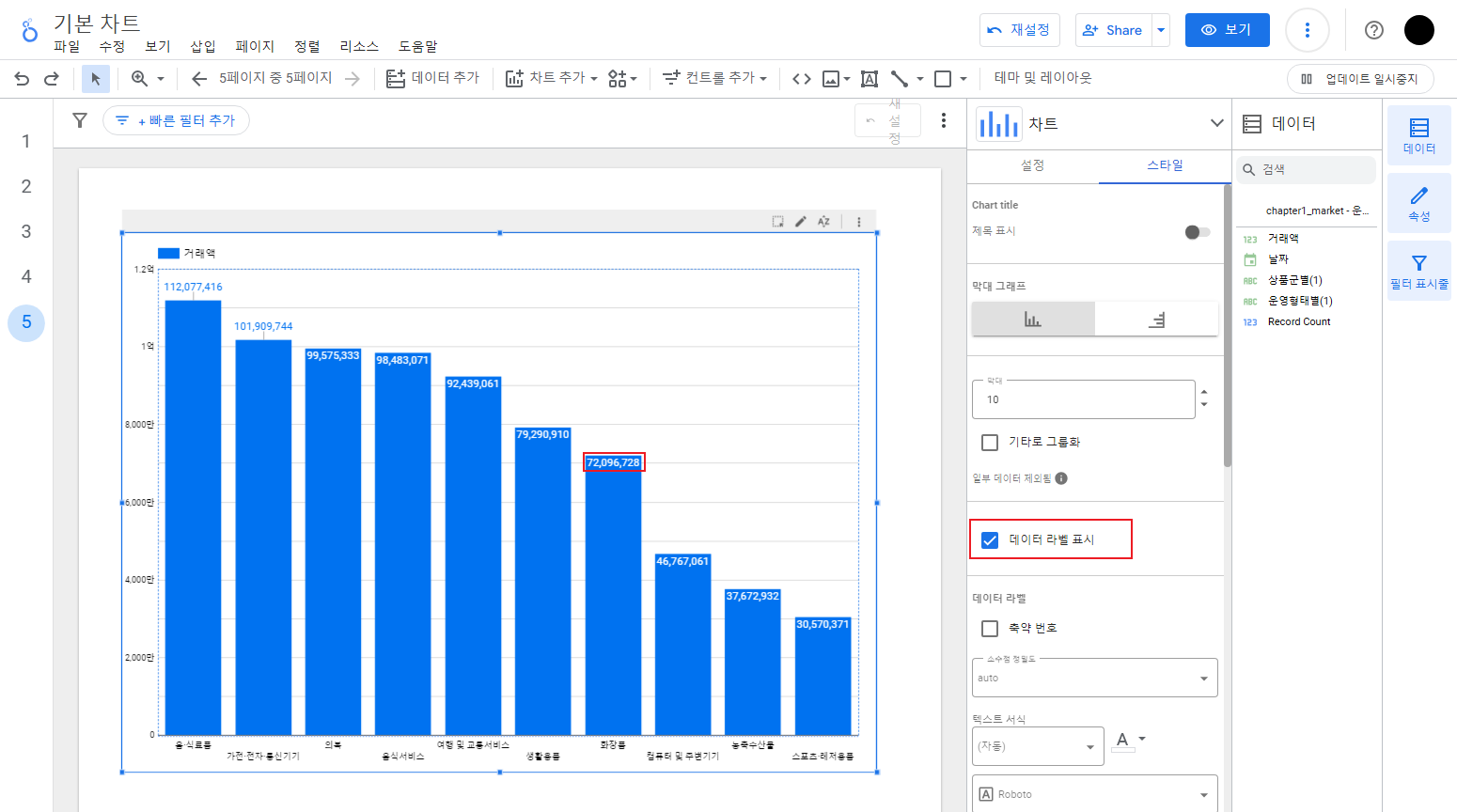
Task: Open the Roboto font dropdown
Action: coord(1095,793)
